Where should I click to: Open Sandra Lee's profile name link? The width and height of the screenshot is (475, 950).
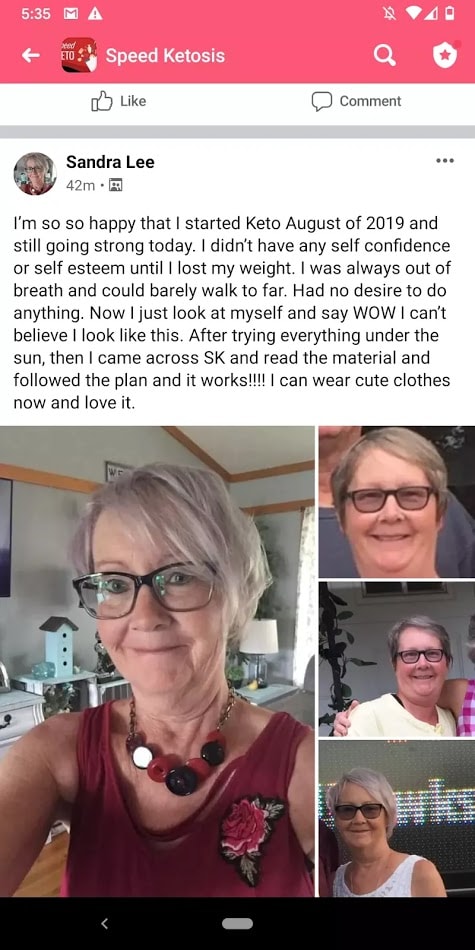[110, 162]
